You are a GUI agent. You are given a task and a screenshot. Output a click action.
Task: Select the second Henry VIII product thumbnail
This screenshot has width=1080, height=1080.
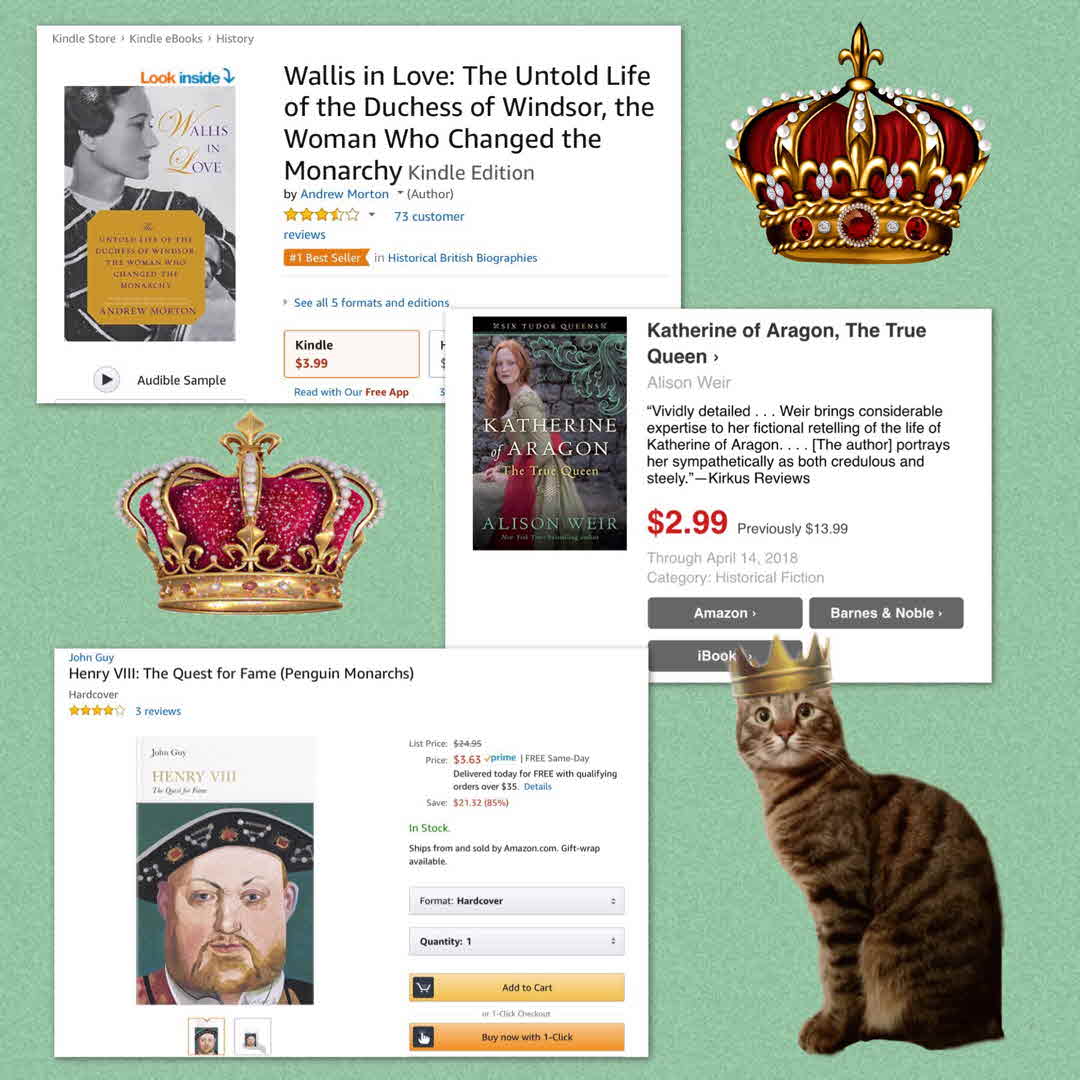(252, 1037)
